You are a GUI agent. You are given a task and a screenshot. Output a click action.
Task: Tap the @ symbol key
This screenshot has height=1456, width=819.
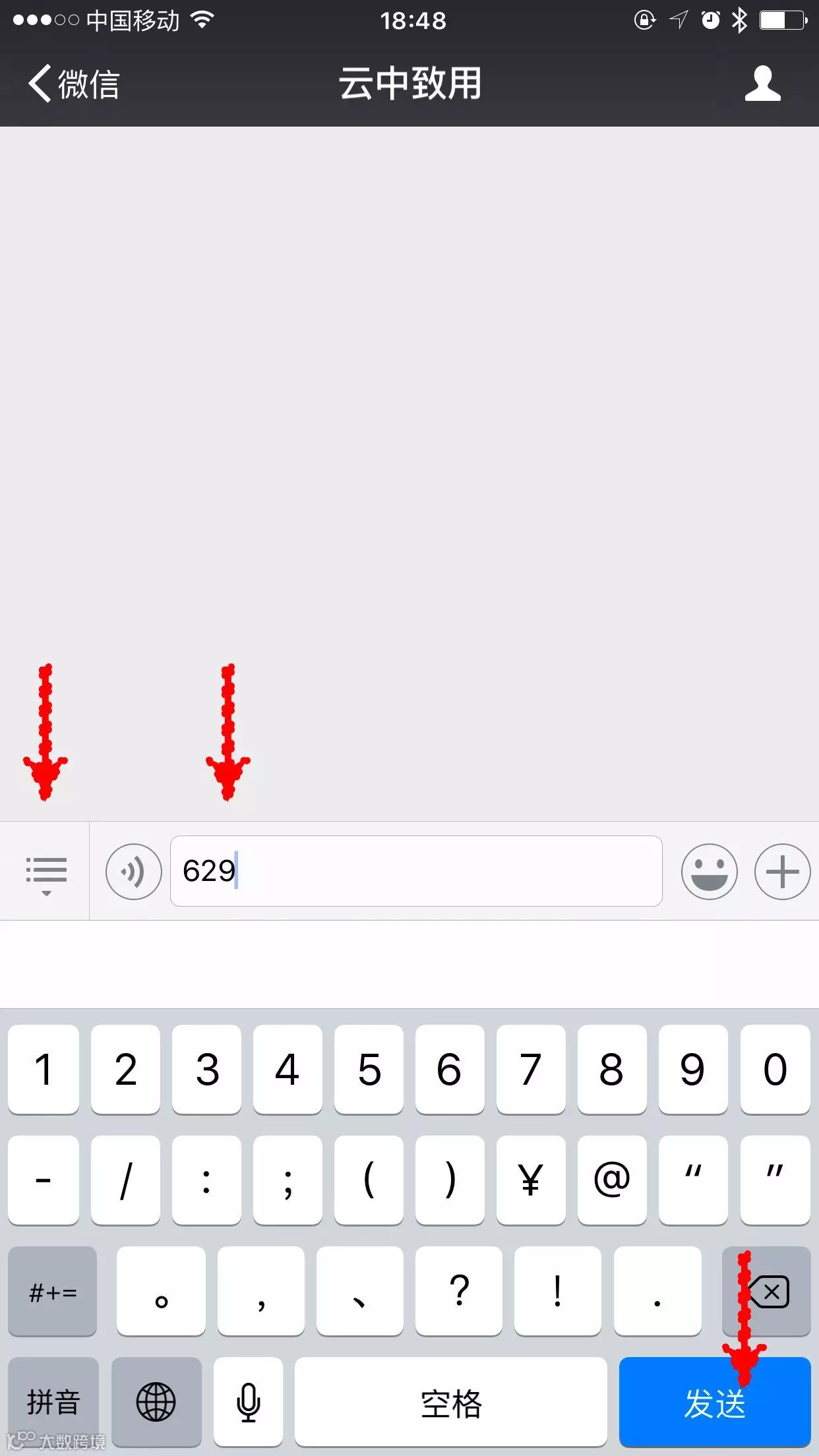point(612,1180)
